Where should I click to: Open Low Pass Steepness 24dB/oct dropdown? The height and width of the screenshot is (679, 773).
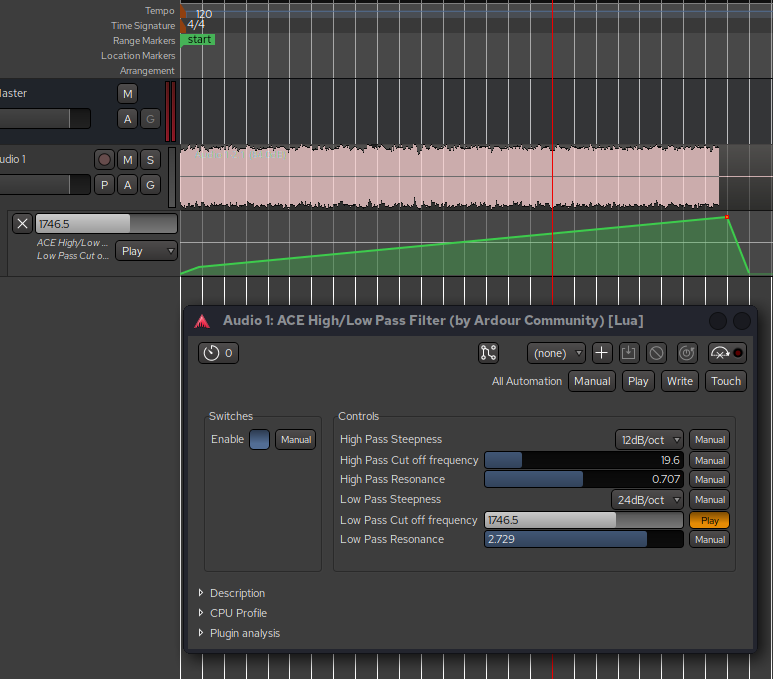pyautogui.click(x=647, y=499)
